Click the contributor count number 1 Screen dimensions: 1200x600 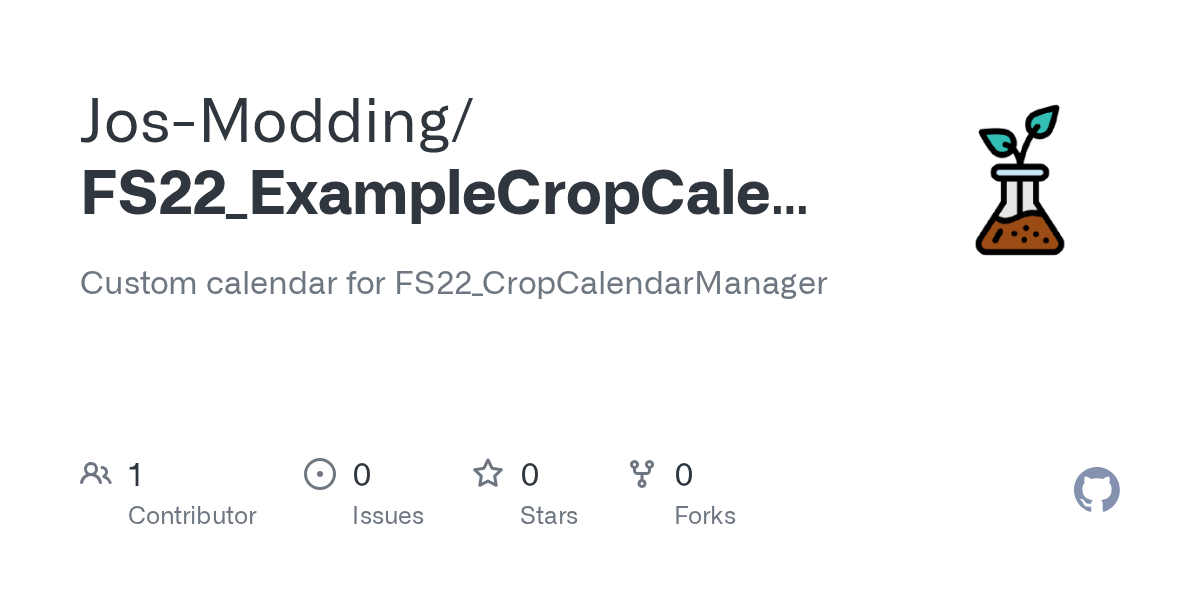(x=135, y=474)
